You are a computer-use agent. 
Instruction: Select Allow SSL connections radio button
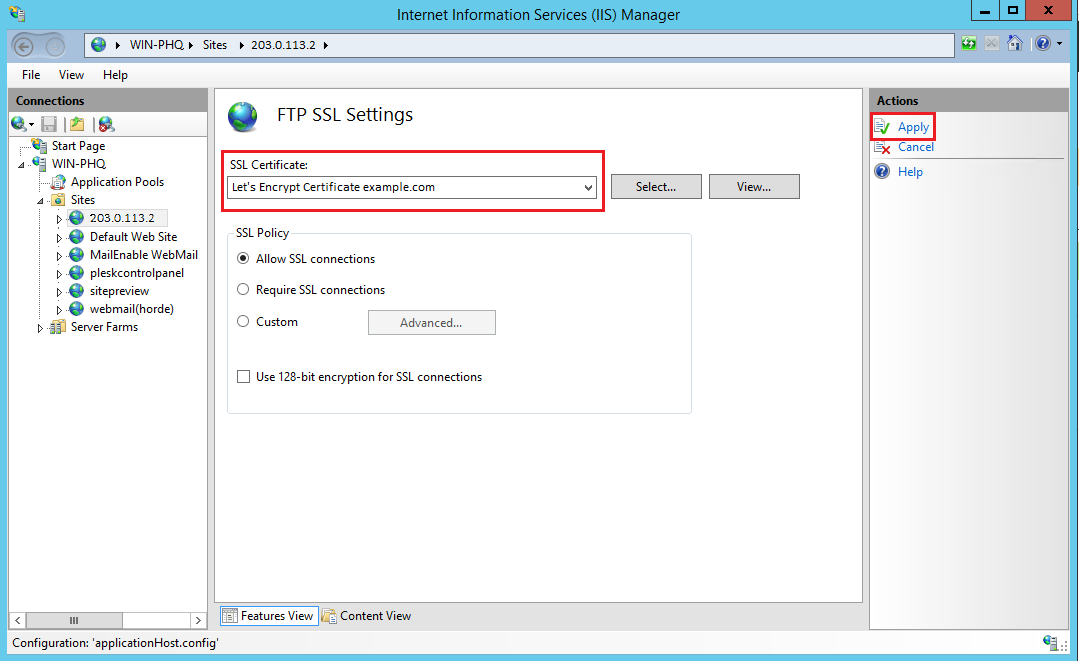tap(243, 259)
